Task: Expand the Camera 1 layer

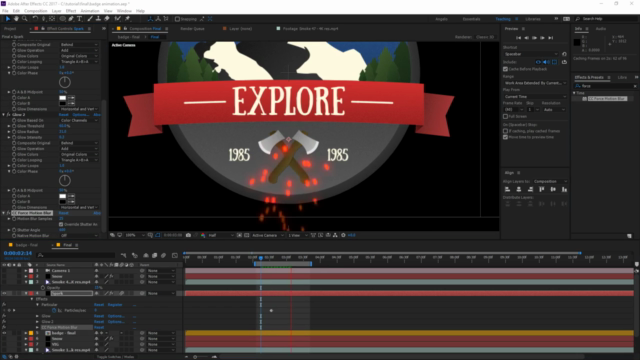Action: [26, 271]
